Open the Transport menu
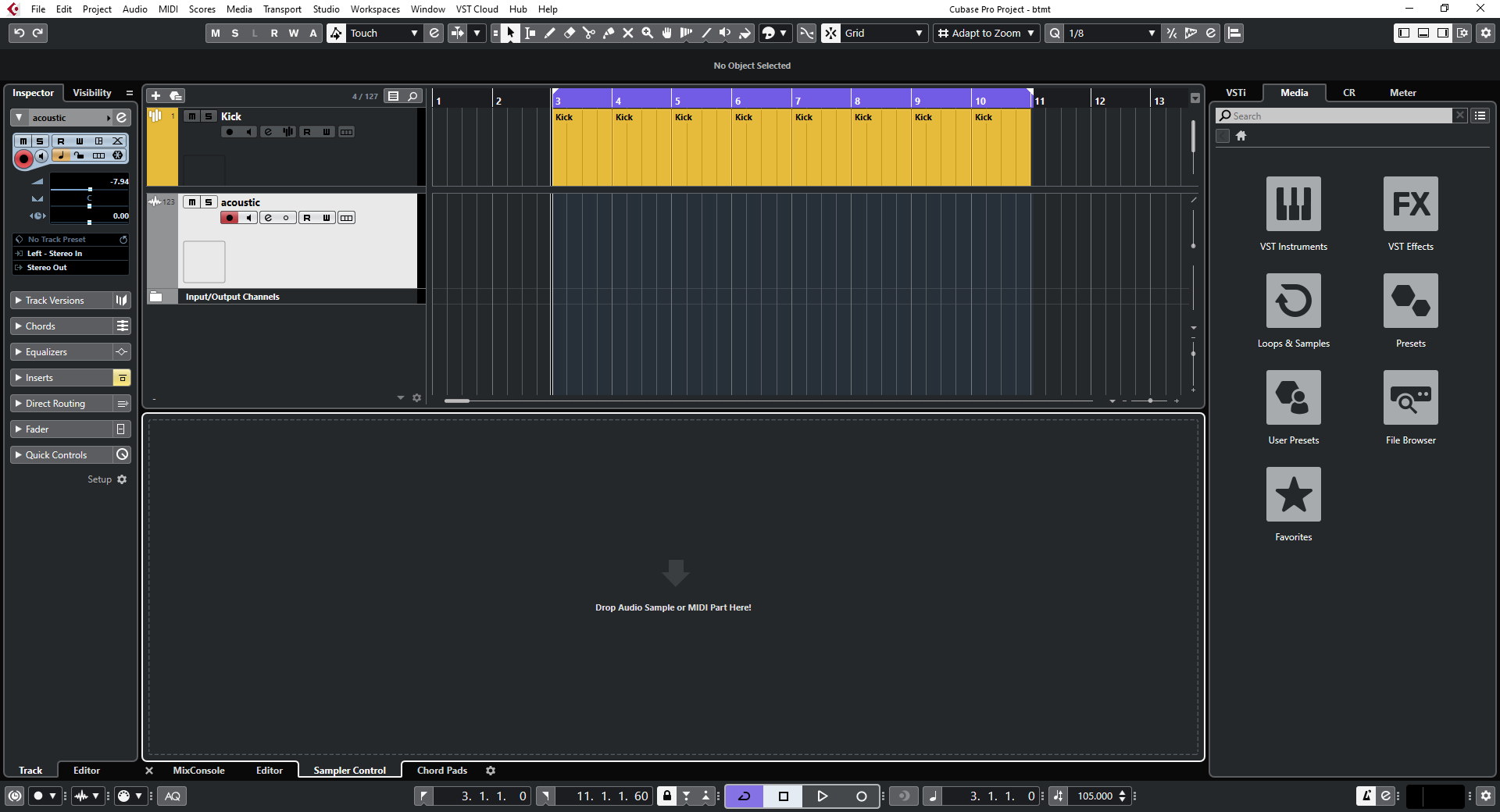This screenshot has height=812, width=1500. click(x=282, y=9)
